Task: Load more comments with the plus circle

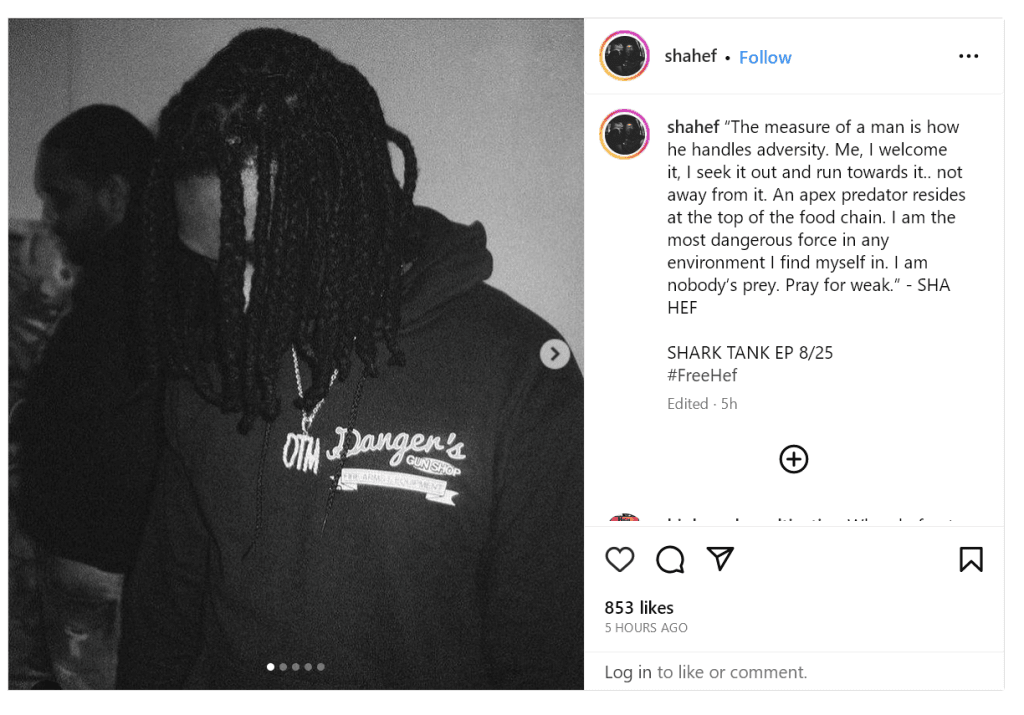Action: 793,459
